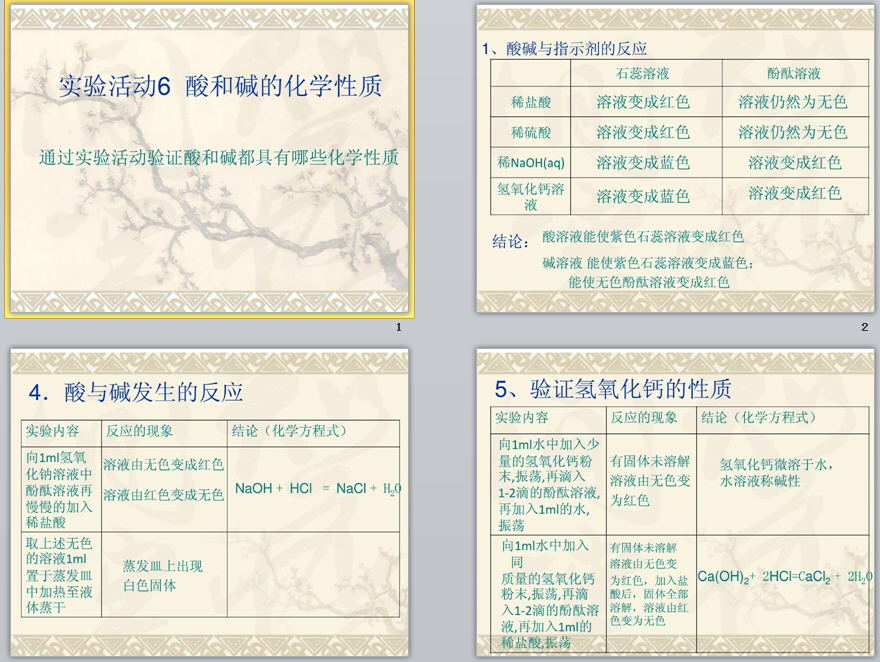880x662 pixels.
Task: Click the subtitle starting with 通过实验活动验证
Action: tap(219, 158)
